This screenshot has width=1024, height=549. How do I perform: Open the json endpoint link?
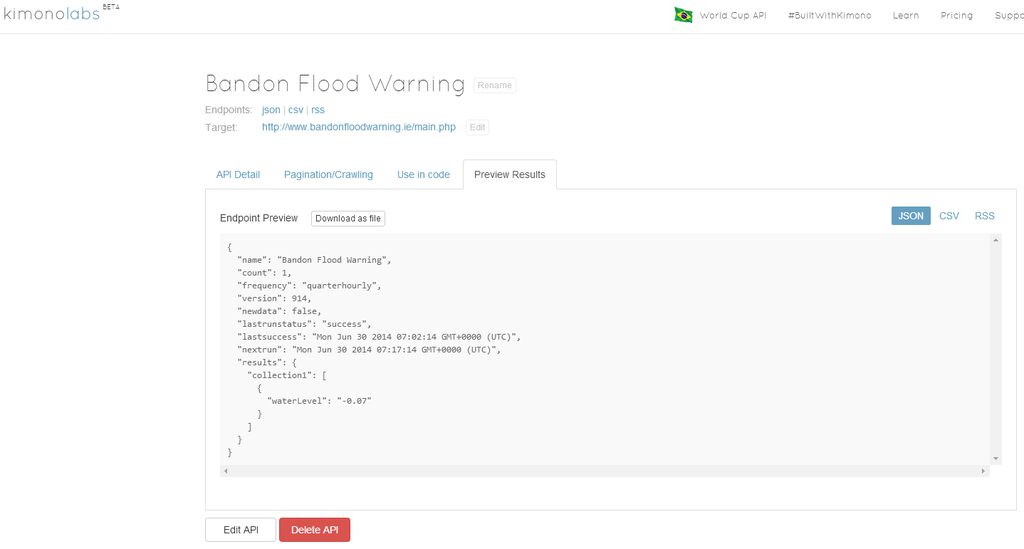pyautogui.click(x=271, y=110)
